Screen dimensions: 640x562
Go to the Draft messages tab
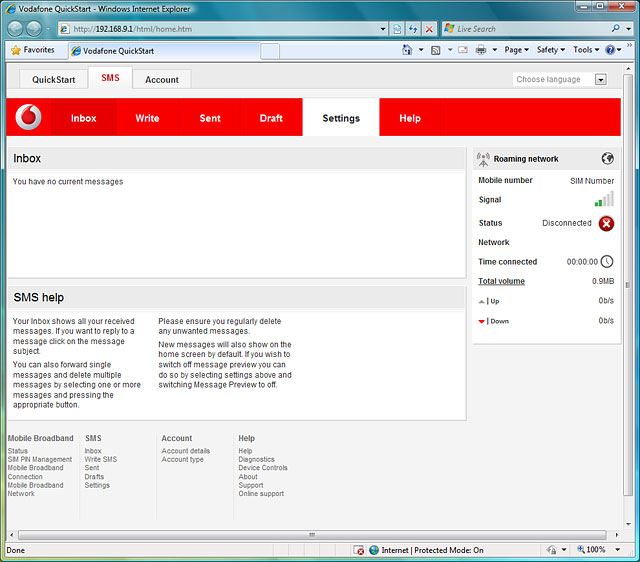click(271, 118)
